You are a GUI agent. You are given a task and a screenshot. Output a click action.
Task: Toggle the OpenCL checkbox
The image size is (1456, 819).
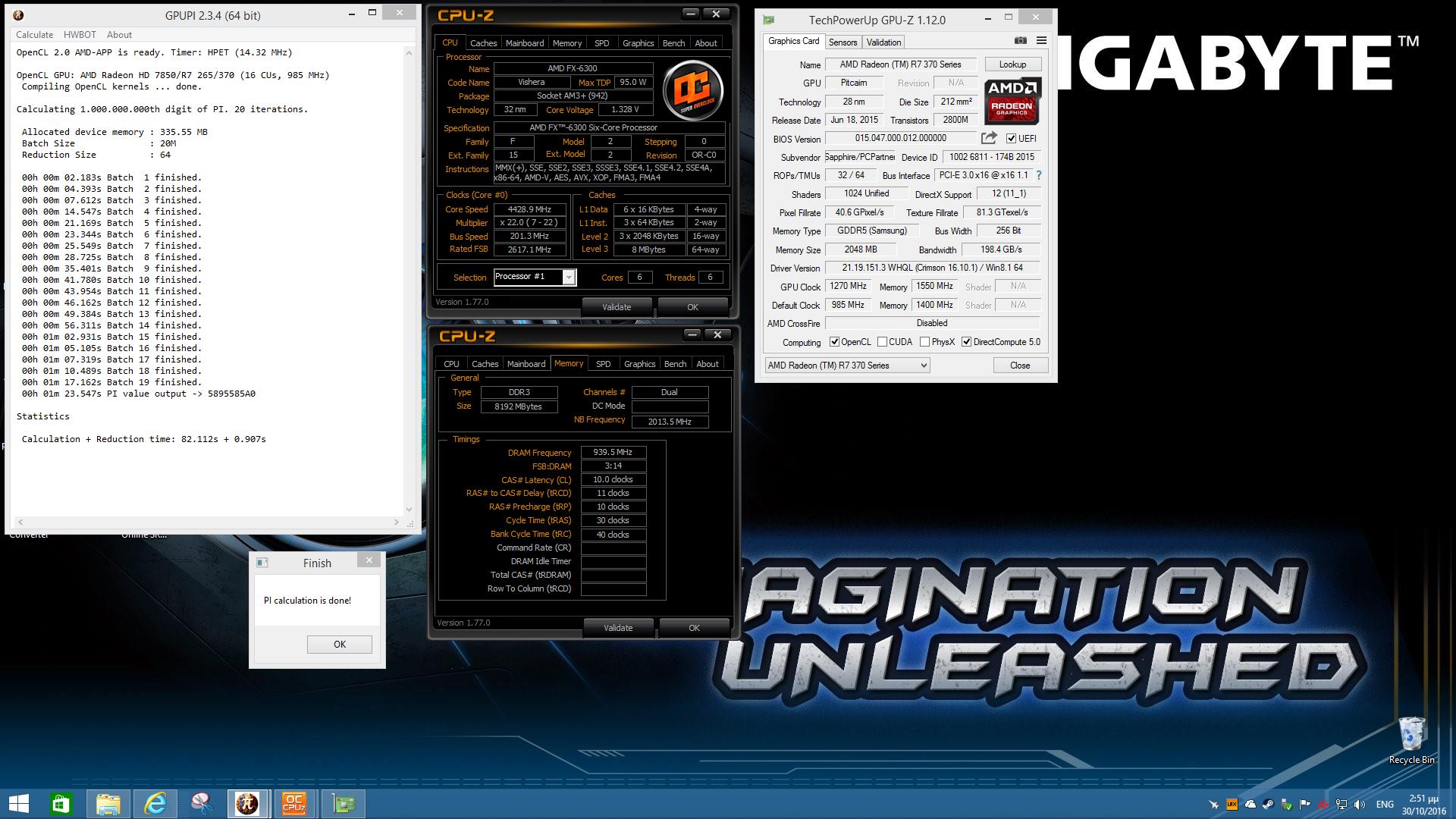coord(835,342)
